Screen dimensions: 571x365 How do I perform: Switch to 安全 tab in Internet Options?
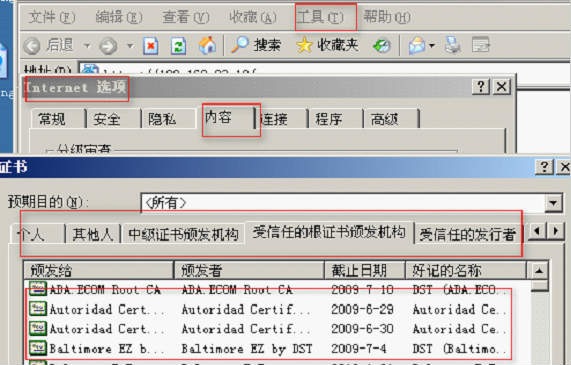pyautogui.click(x=114, y=118)
